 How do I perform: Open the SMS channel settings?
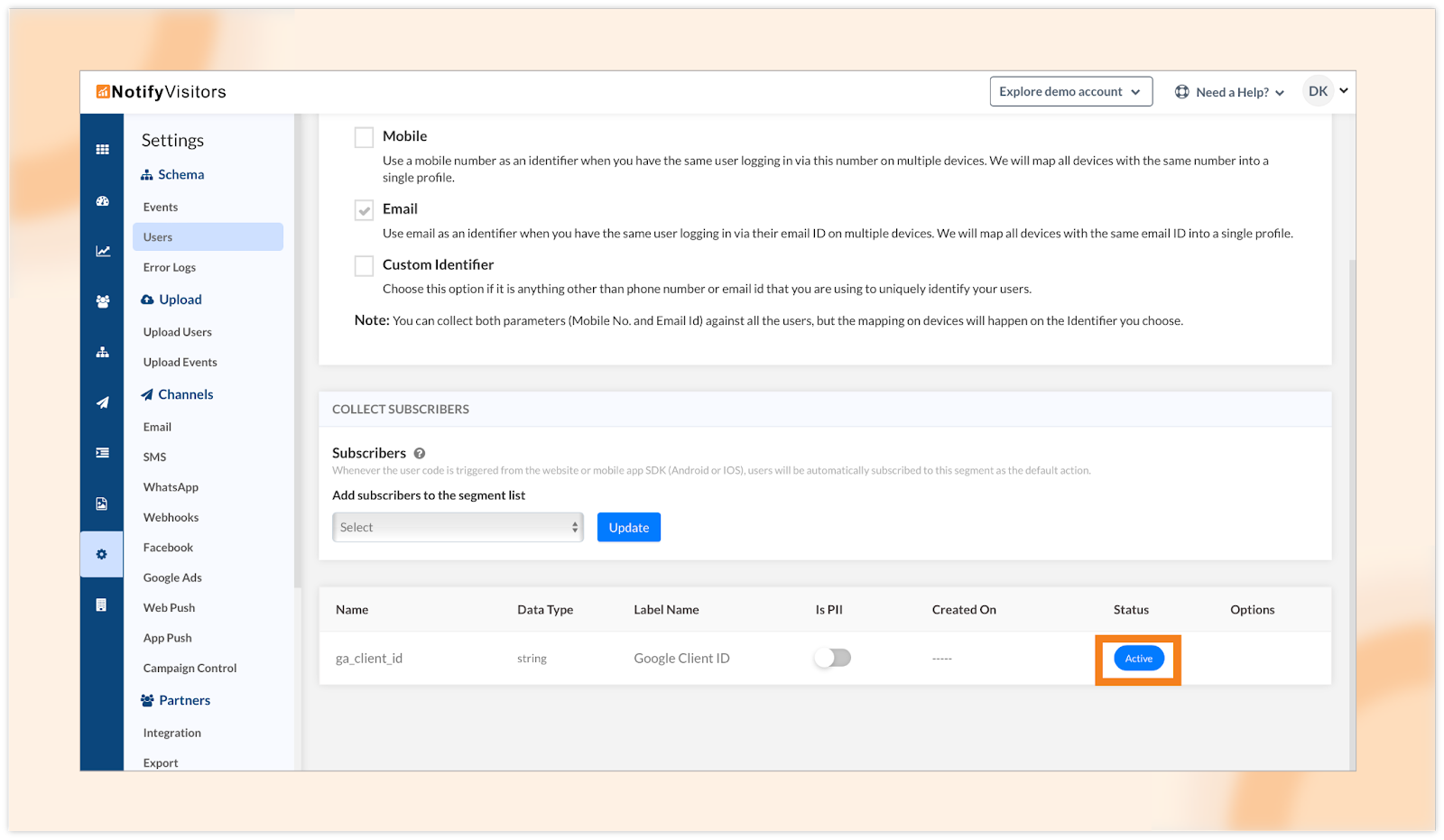click(x=155, y=457)
